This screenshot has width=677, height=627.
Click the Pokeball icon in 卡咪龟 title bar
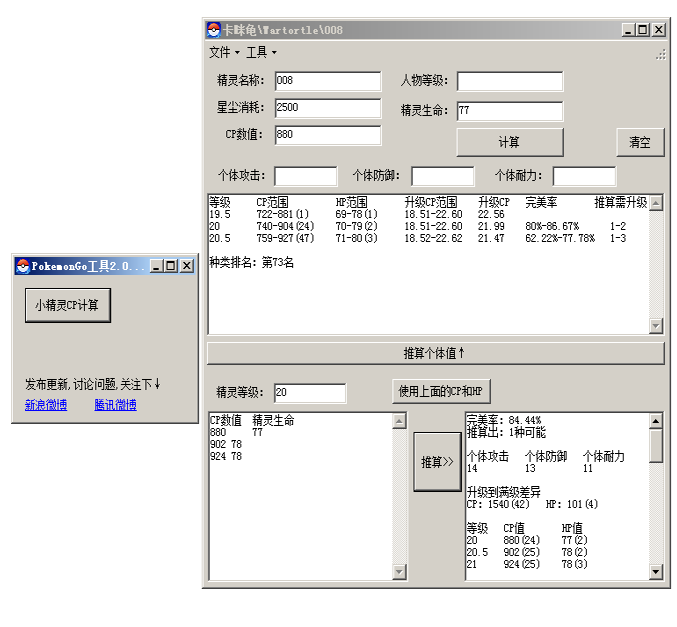tap(214, 30)
